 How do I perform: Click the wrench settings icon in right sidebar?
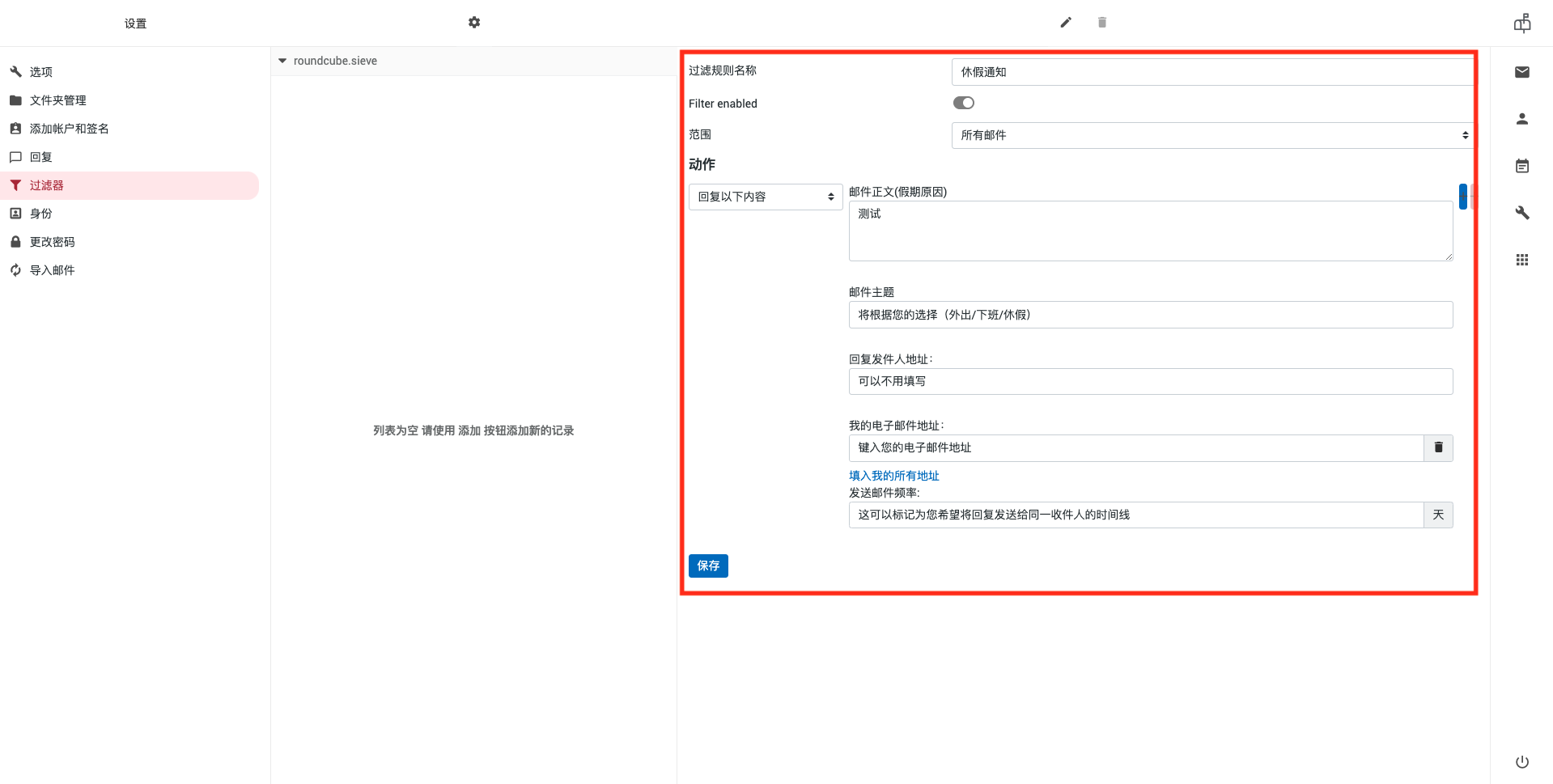[1521, 213]
